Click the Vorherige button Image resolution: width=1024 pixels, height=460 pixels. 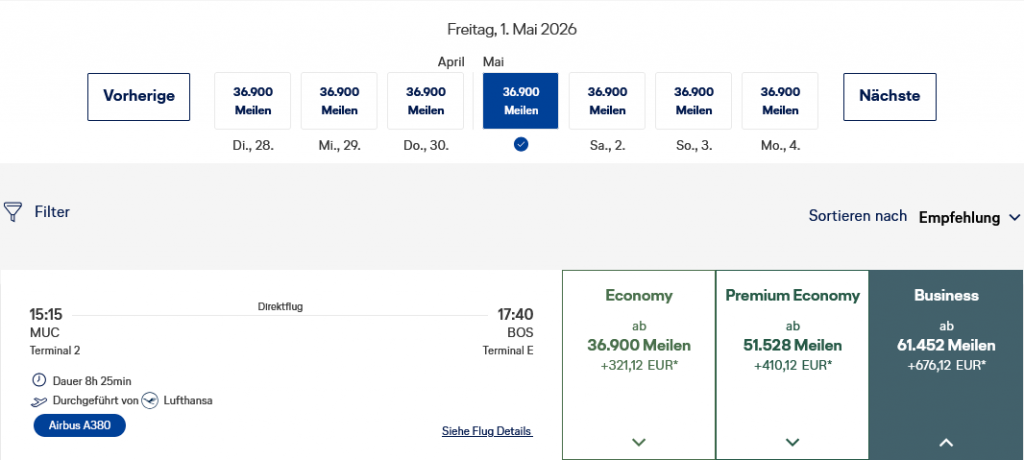coord(139,97)
